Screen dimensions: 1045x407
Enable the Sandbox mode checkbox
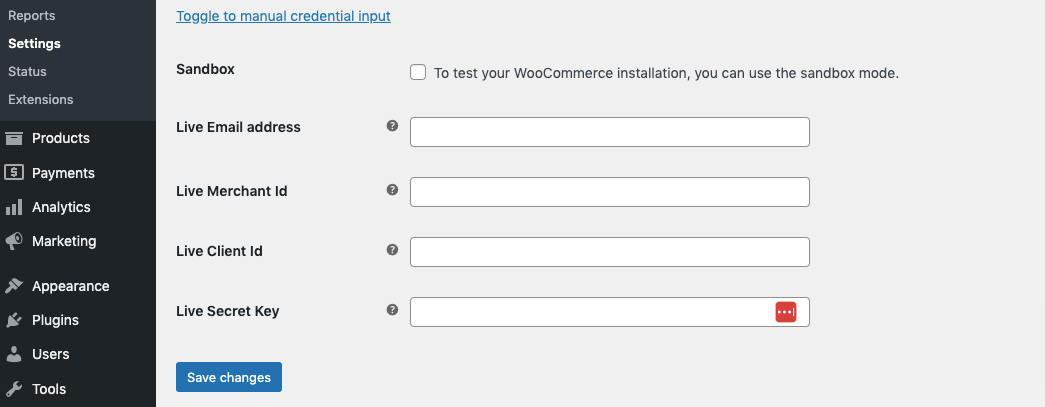tap(418, 72)
